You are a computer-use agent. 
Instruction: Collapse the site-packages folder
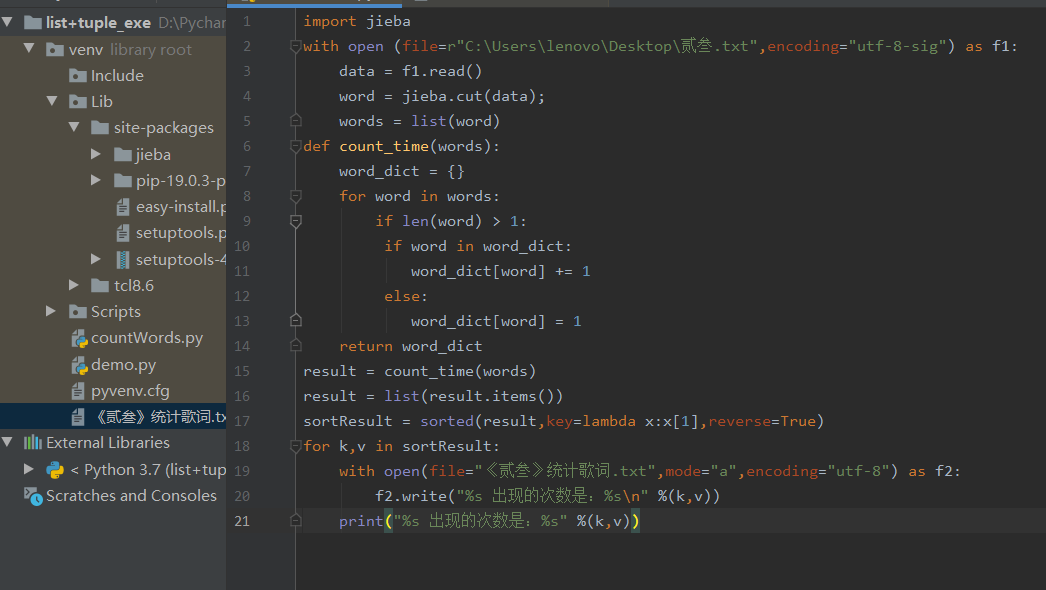[x=73, y=127]
